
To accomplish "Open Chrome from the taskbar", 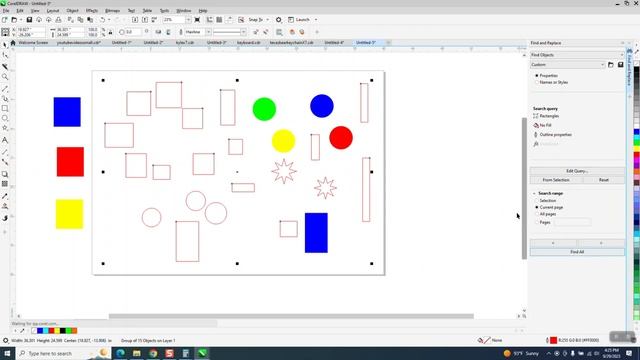I will [153, 353].
